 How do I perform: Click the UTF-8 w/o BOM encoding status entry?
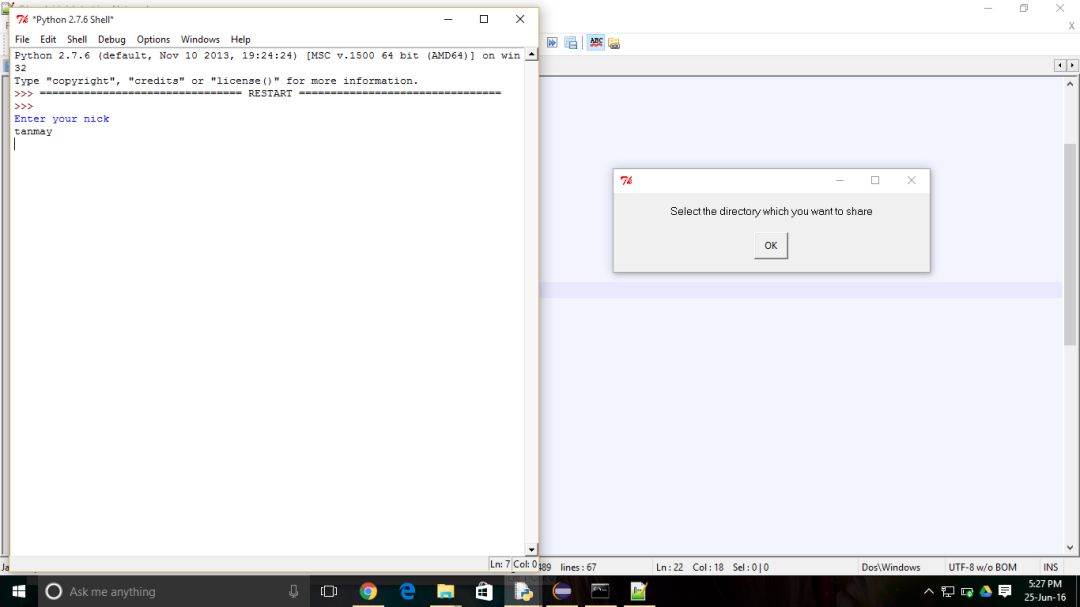click(982, 567)
